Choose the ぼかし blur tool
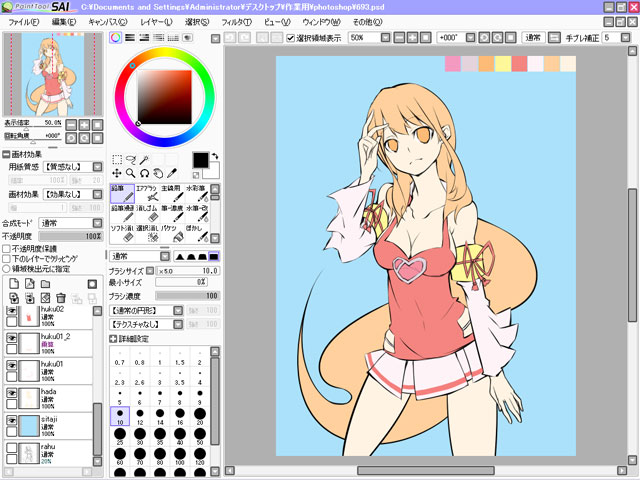Viewport: 640px width, 480px height. pos(197,233)
